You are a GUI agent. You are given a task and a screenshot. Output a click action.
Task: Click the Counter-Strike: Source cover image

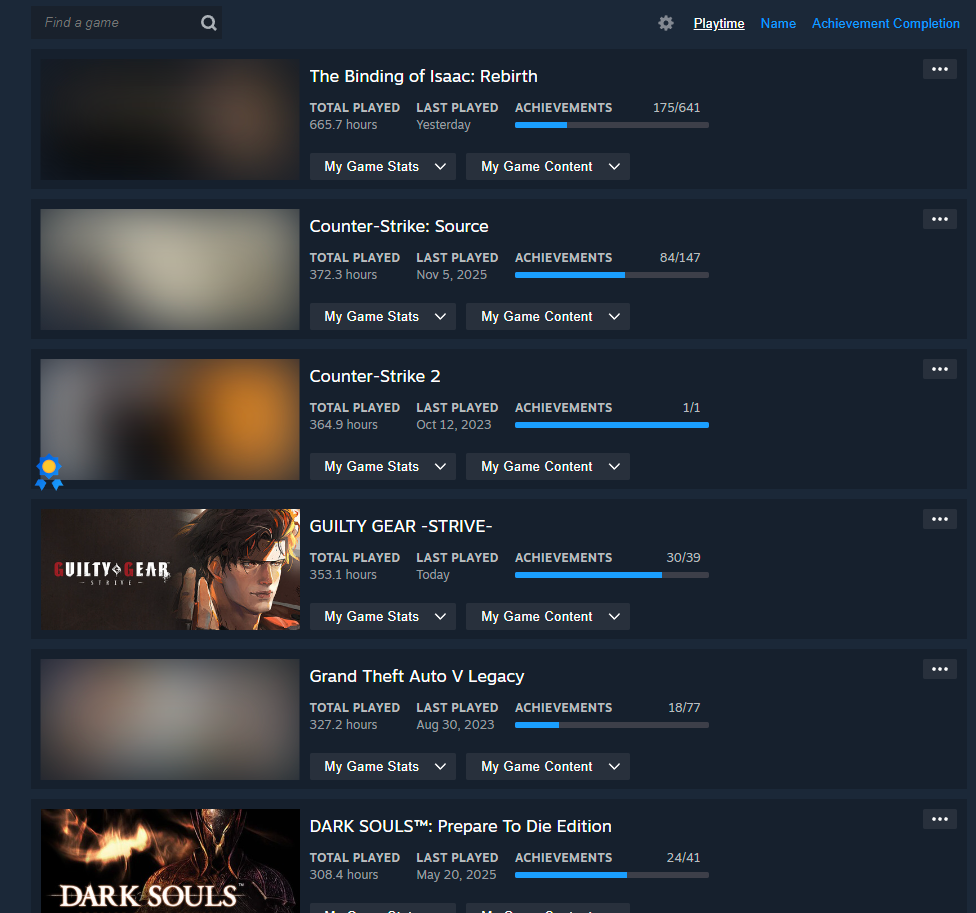tap(170, 269)
